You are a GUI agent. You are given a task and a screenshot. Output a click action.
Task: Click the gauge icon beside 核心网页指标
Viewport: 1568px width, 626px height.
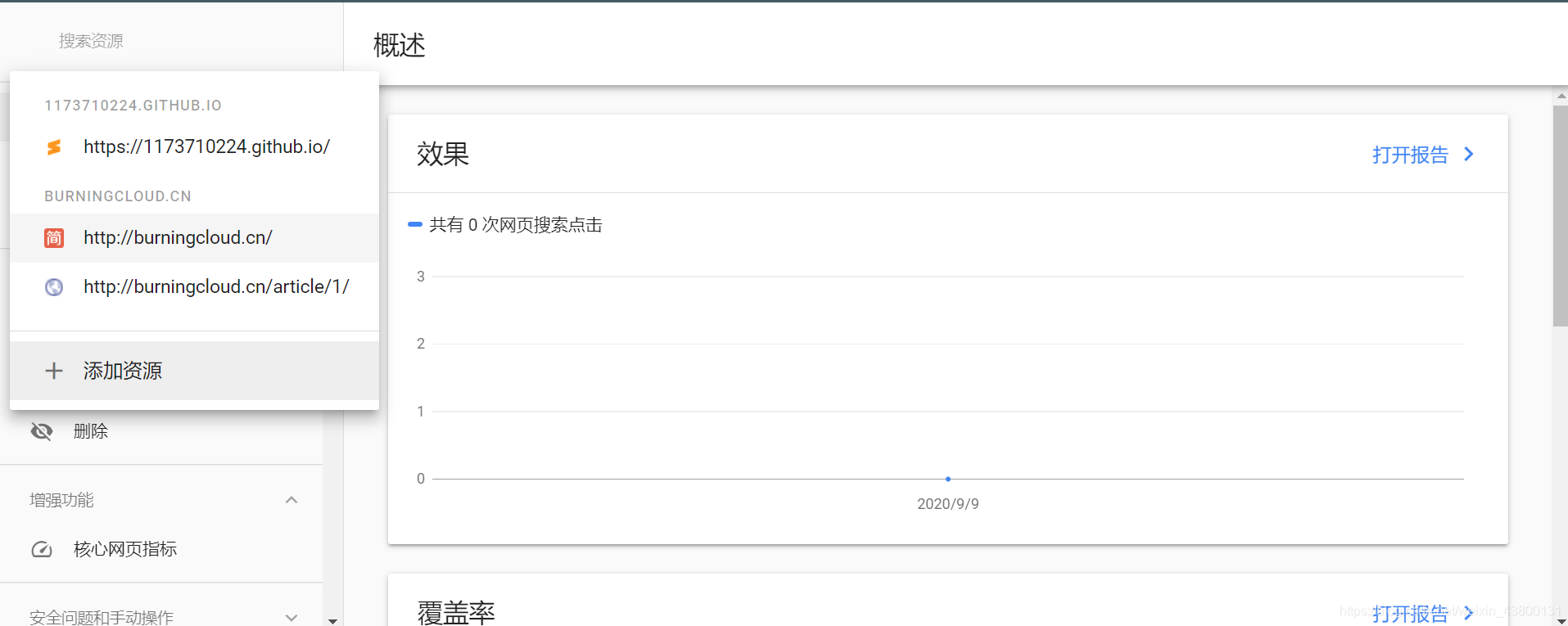click(x=42, y=549)
